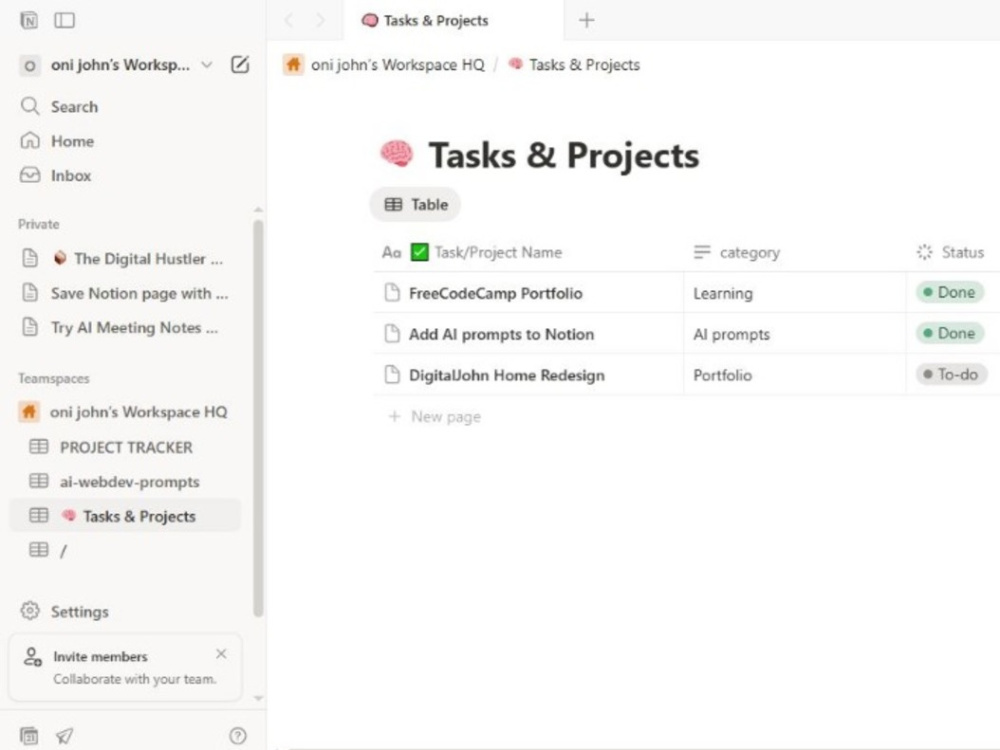Expand oni john's Workspace switcher chevron
Viewport: 1000px width, 750px height.
pyautogui.click(x=207, y=64)
